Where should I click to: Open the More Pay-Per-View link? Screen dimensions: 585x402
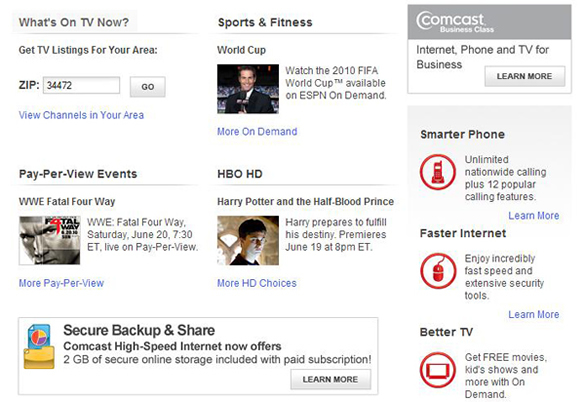(62, 283)
